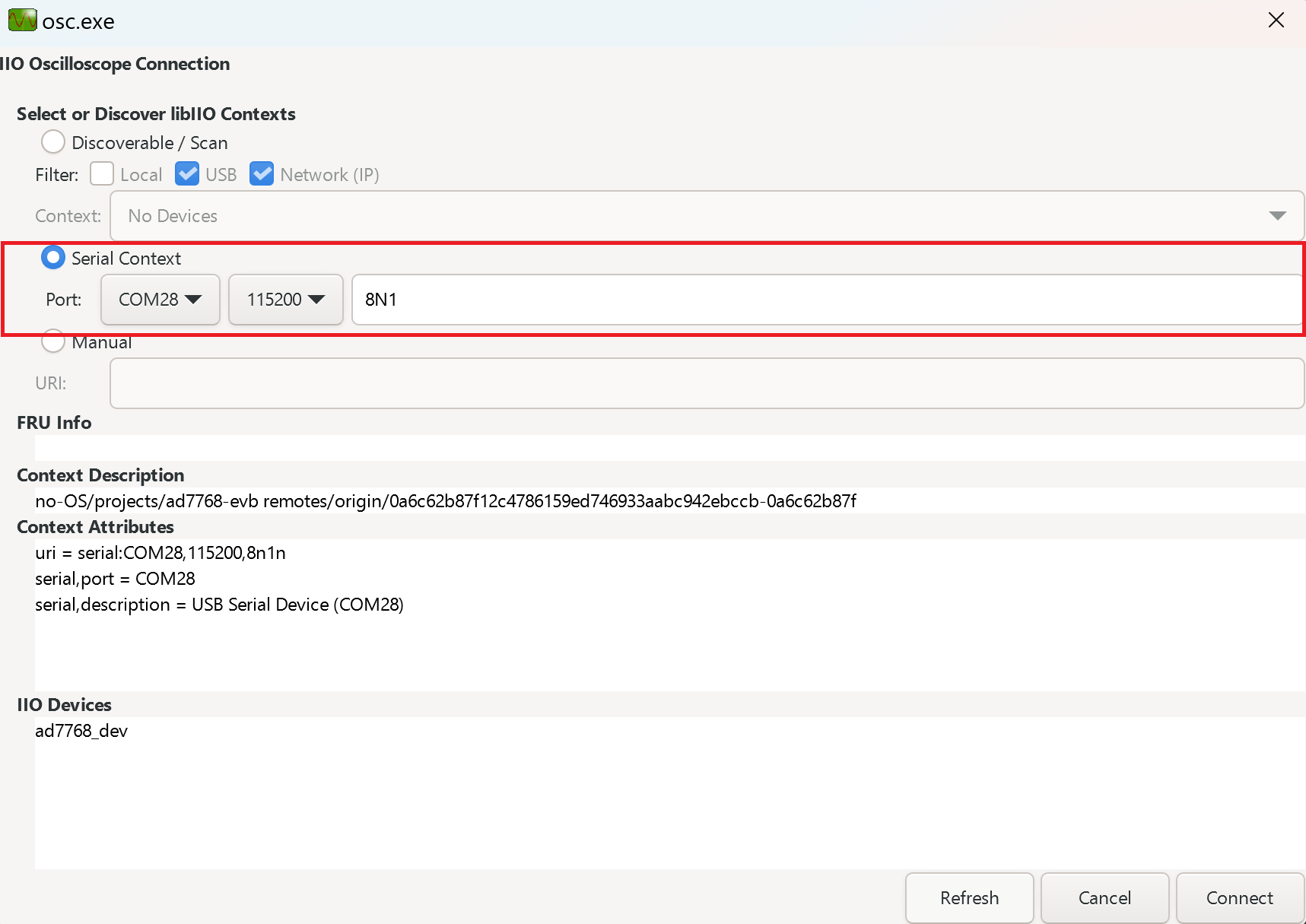Open the COM28 port selector
Screen dimensions: 1306x924
click(159, 300)
